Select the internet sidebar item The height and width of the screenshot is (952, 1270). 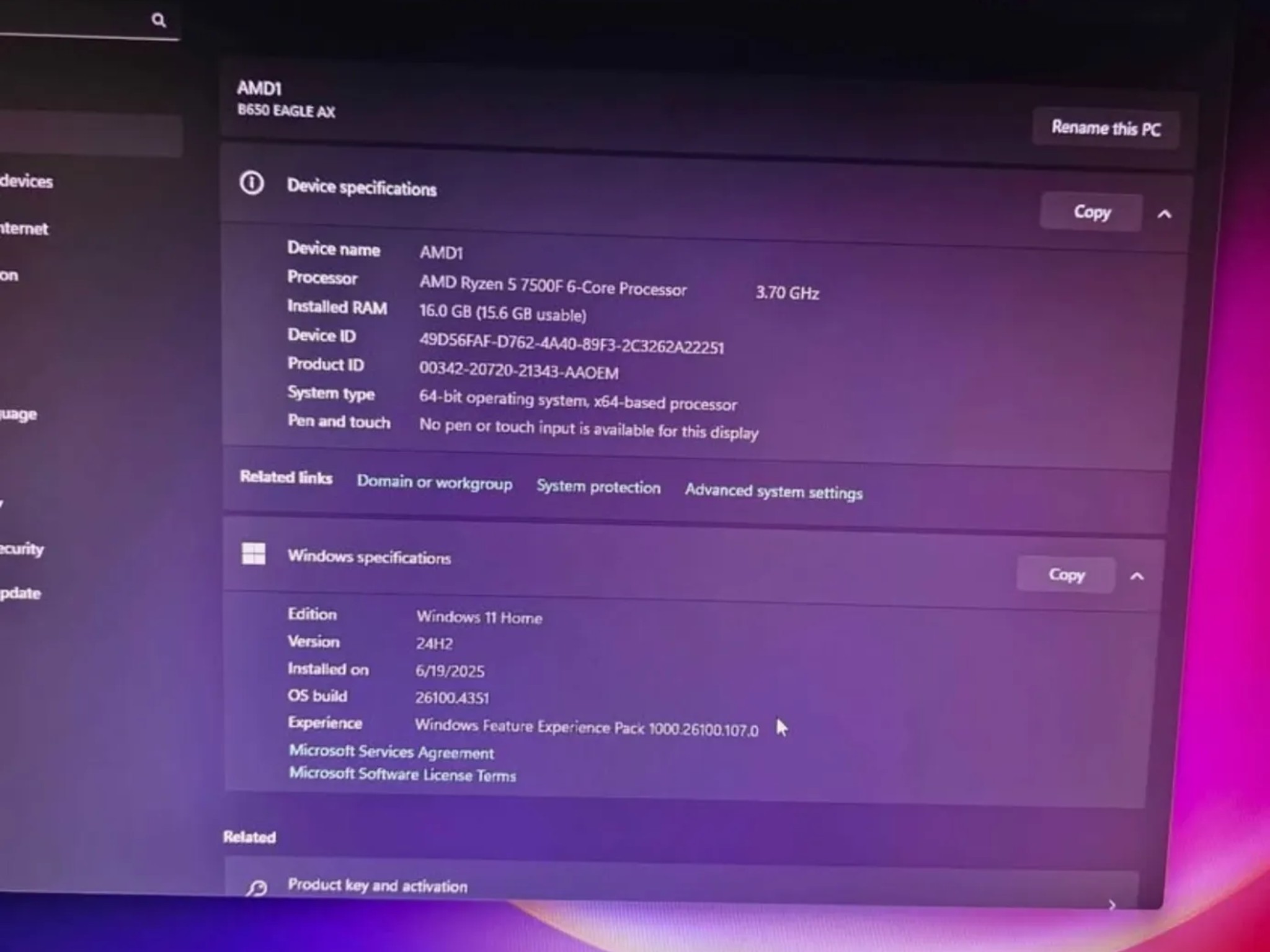(x=24, y=229)
